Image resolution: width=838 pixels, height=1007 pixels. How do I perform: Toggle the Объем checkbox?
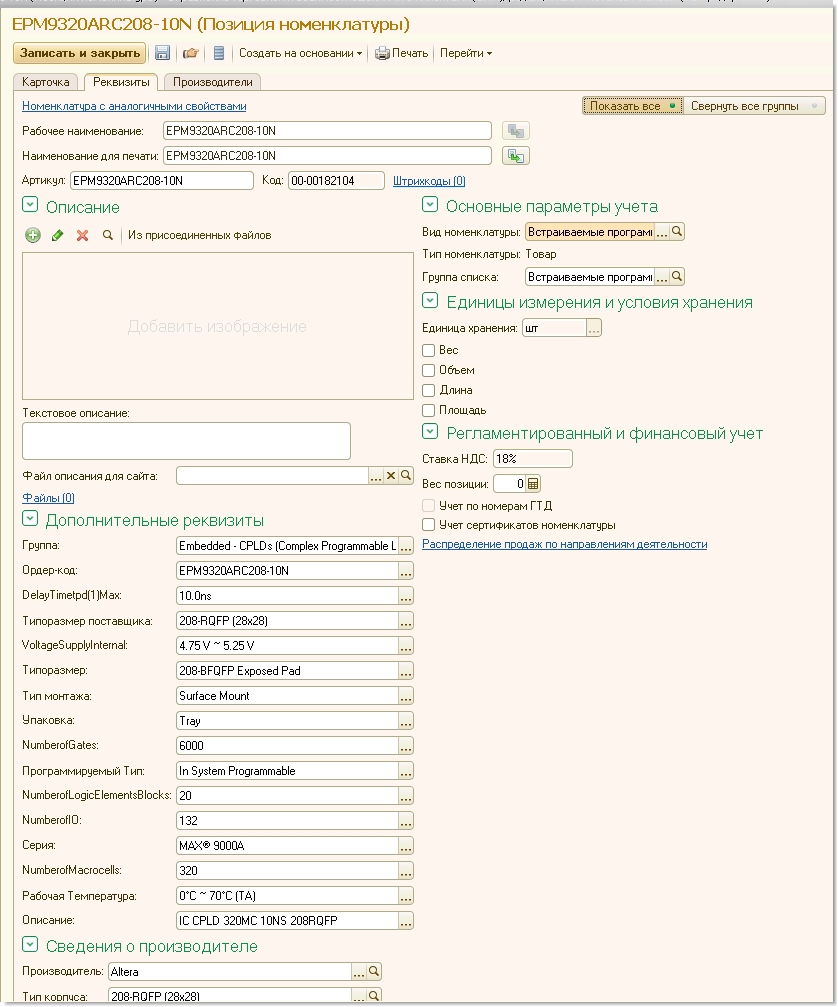pyautogui.click(x=429, y=370)
